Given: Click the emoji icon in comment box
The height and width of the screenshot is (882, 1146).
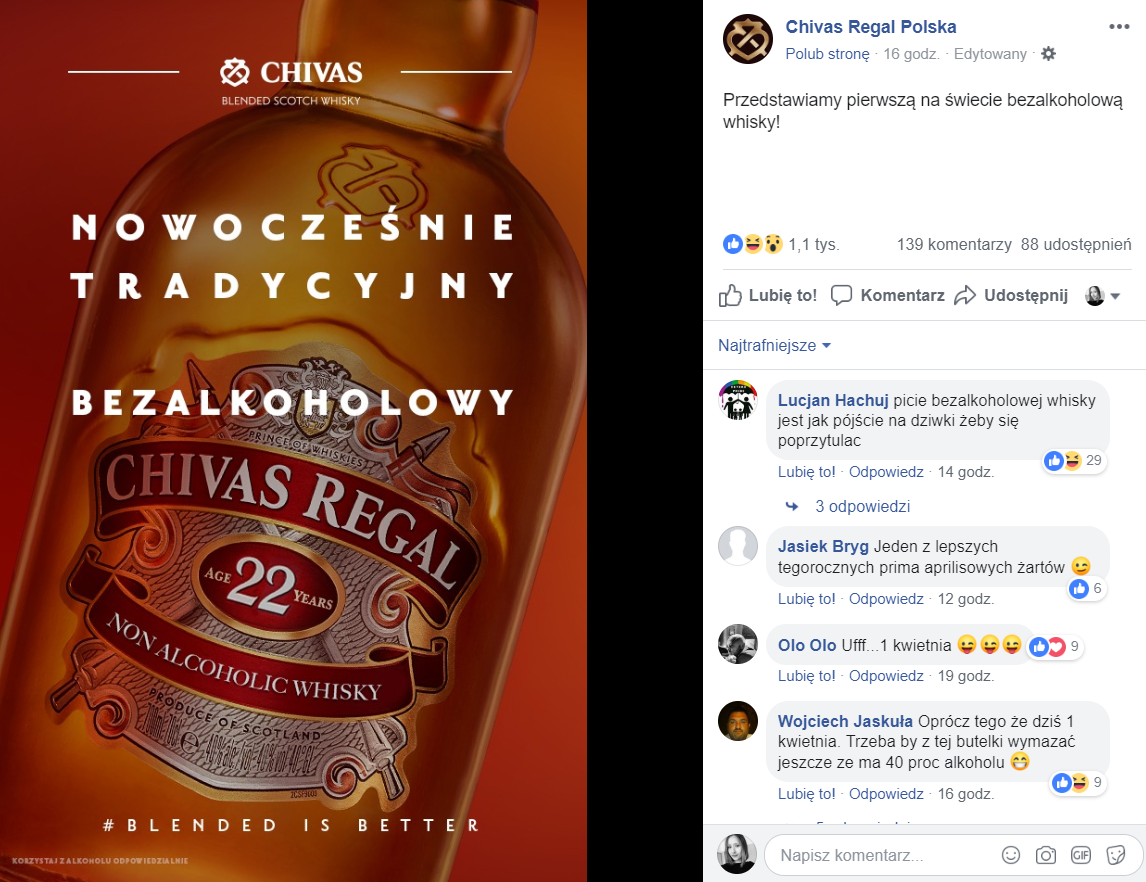Looking at the screenshot, I should tap(1011, 855).
